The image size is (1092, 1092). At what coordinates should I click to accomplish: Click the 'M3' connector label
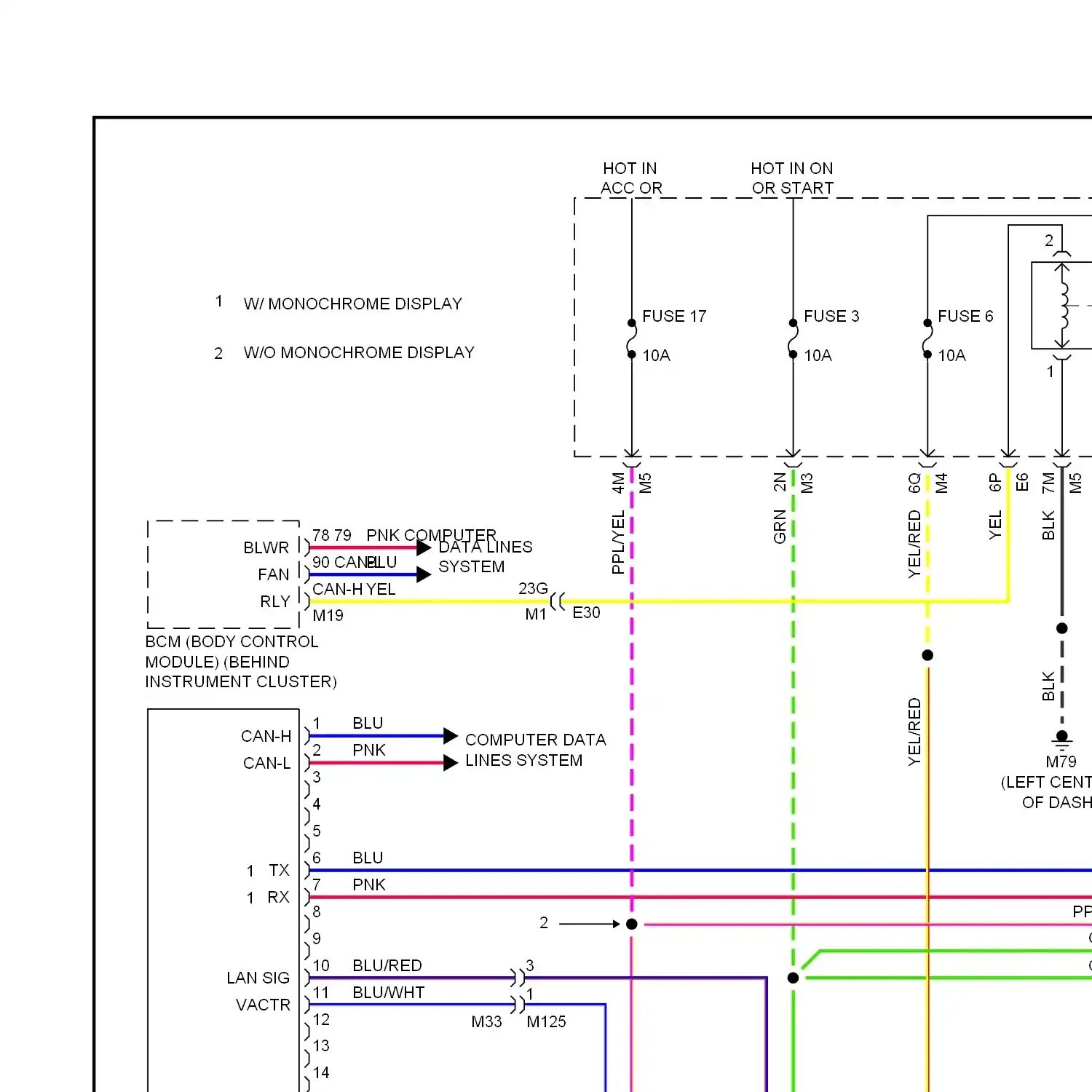807,483
